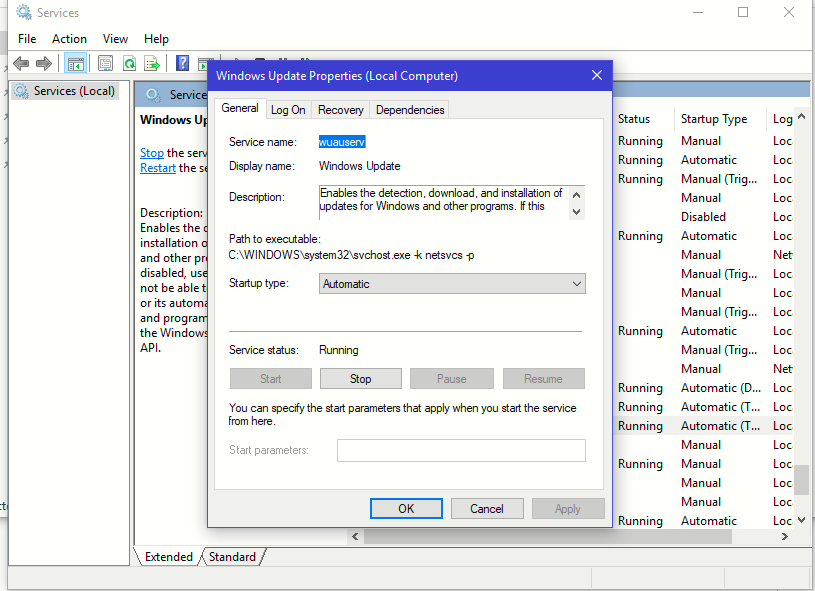Click Cancel in the properties dialog

point(487,509)
